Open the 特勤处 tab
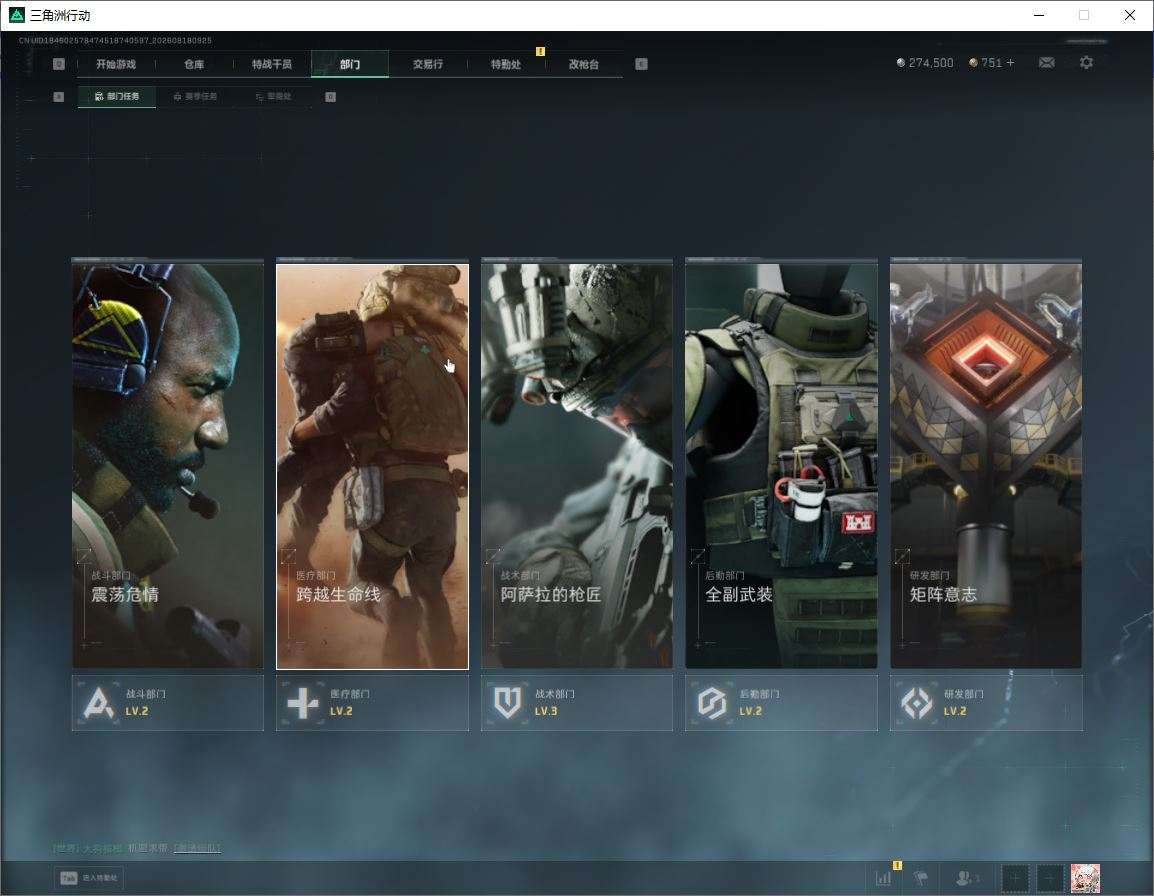 tap(506, 64)
